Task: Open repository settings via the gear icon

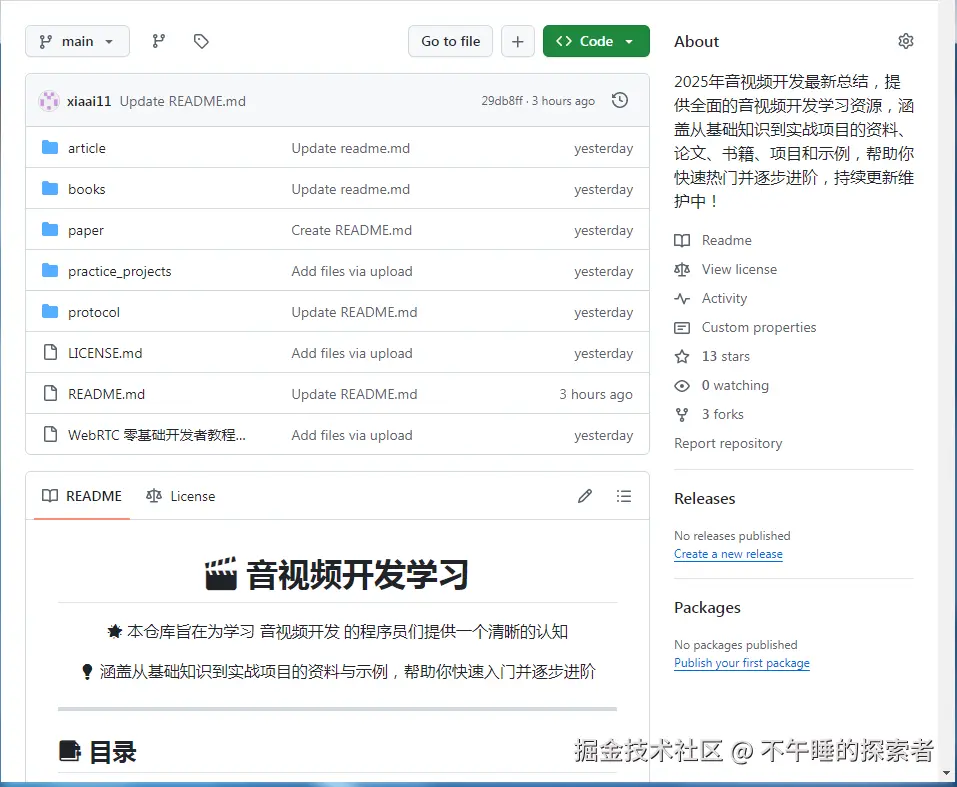Action: (x=905, y=41)
